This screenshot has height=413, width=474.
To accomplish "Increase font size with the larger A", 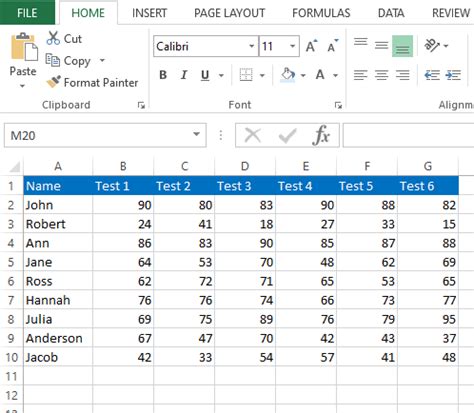I will coord(312,46).
